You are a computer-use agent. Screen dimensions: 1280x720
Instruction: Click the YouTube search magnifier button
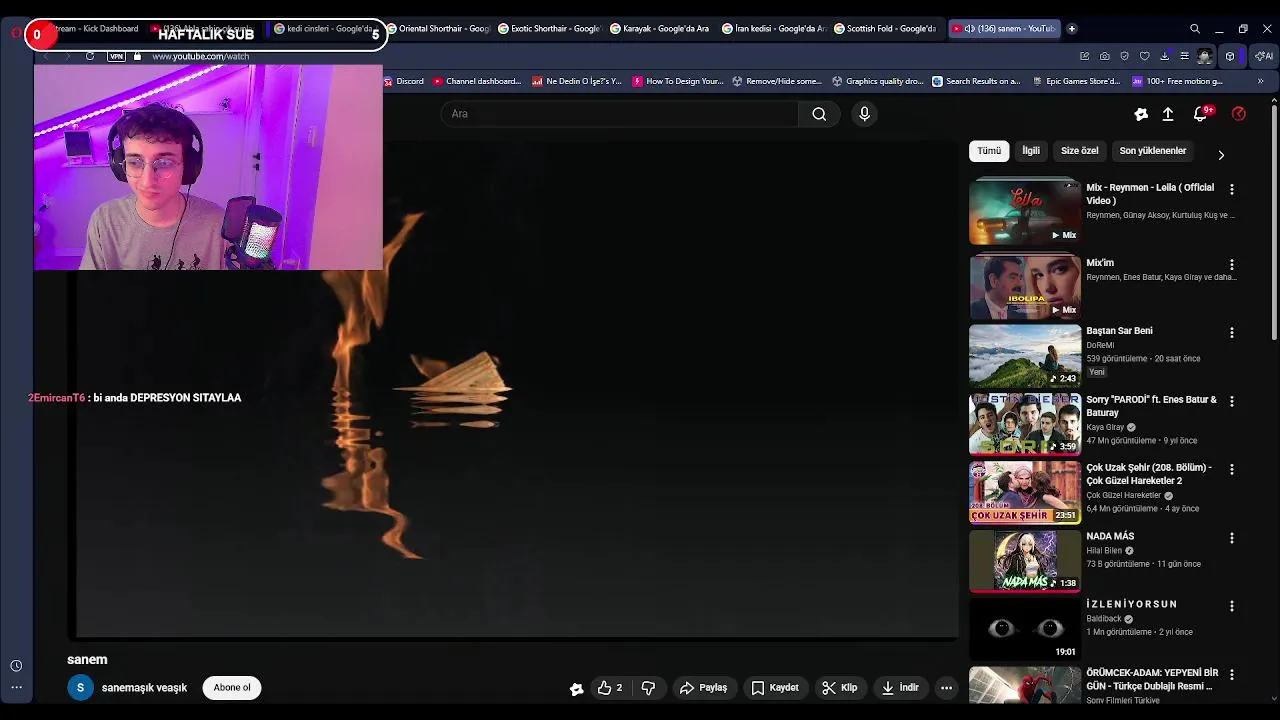819,114
